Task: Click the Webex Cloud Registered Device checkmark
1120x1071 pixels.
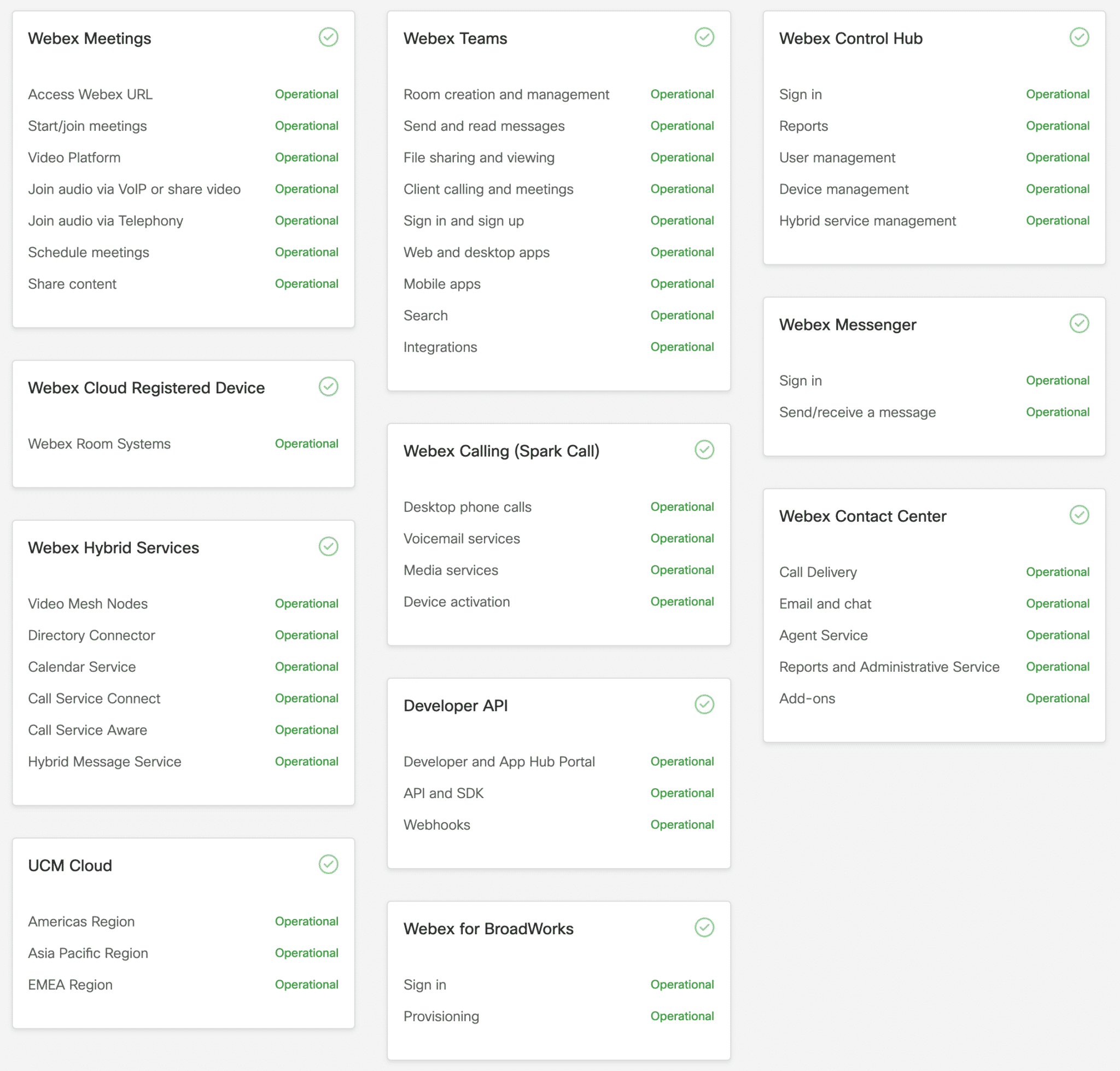Action: pyautogui.click(x=328, y=387)
